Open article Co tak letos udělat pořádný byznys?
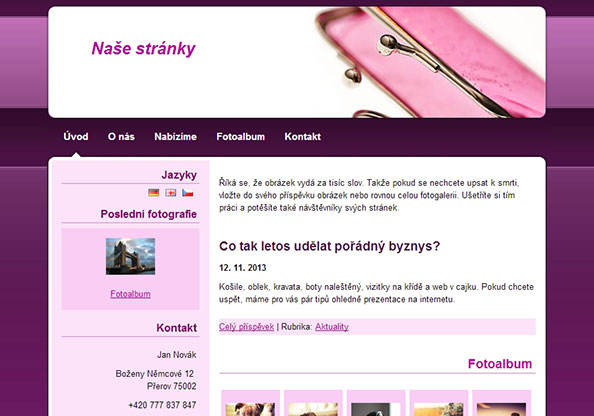This screenshot has width=594, height=416. [330, 246]
